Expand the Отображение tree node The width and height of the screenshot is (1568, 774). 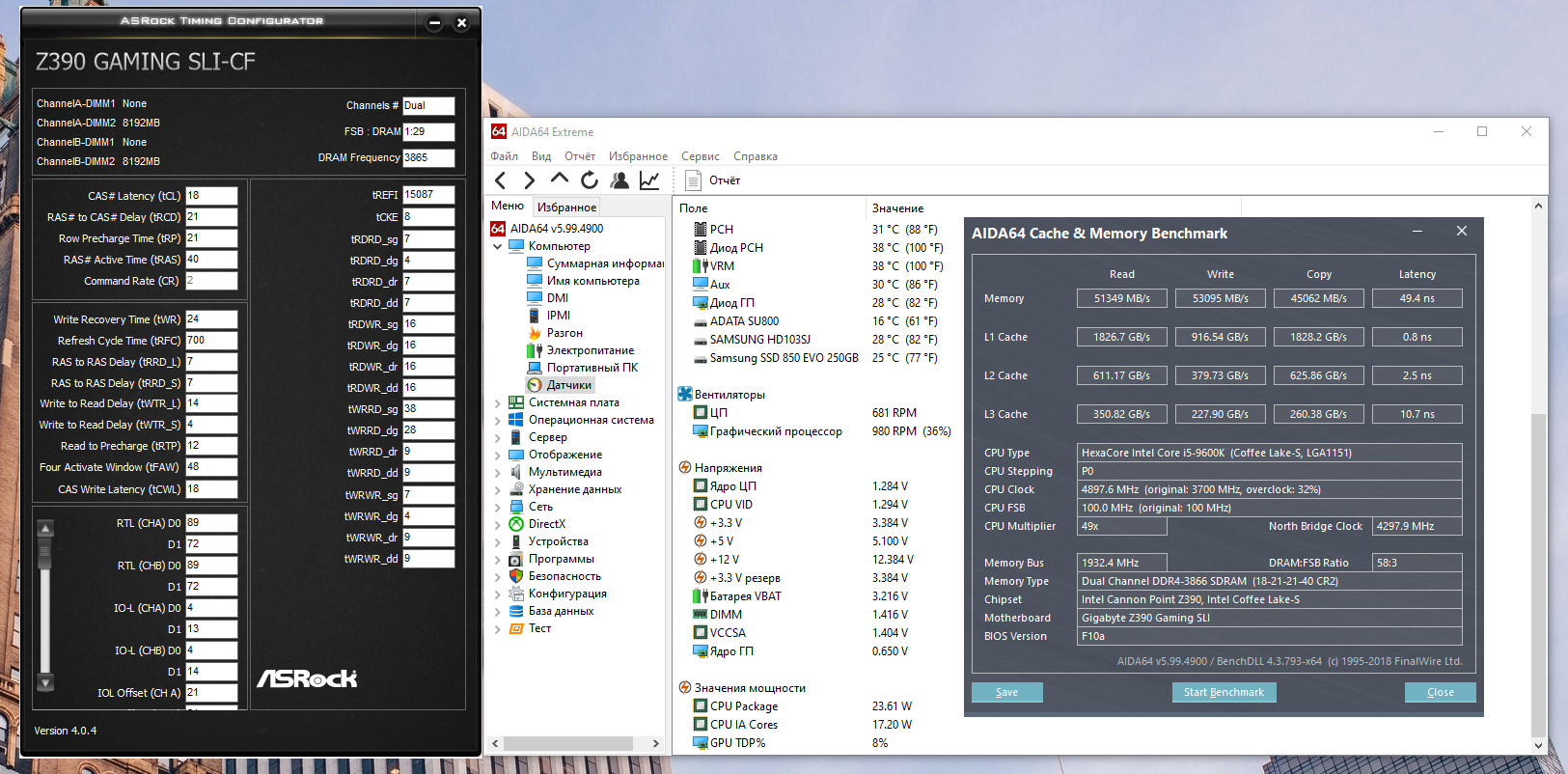(498, 455)
